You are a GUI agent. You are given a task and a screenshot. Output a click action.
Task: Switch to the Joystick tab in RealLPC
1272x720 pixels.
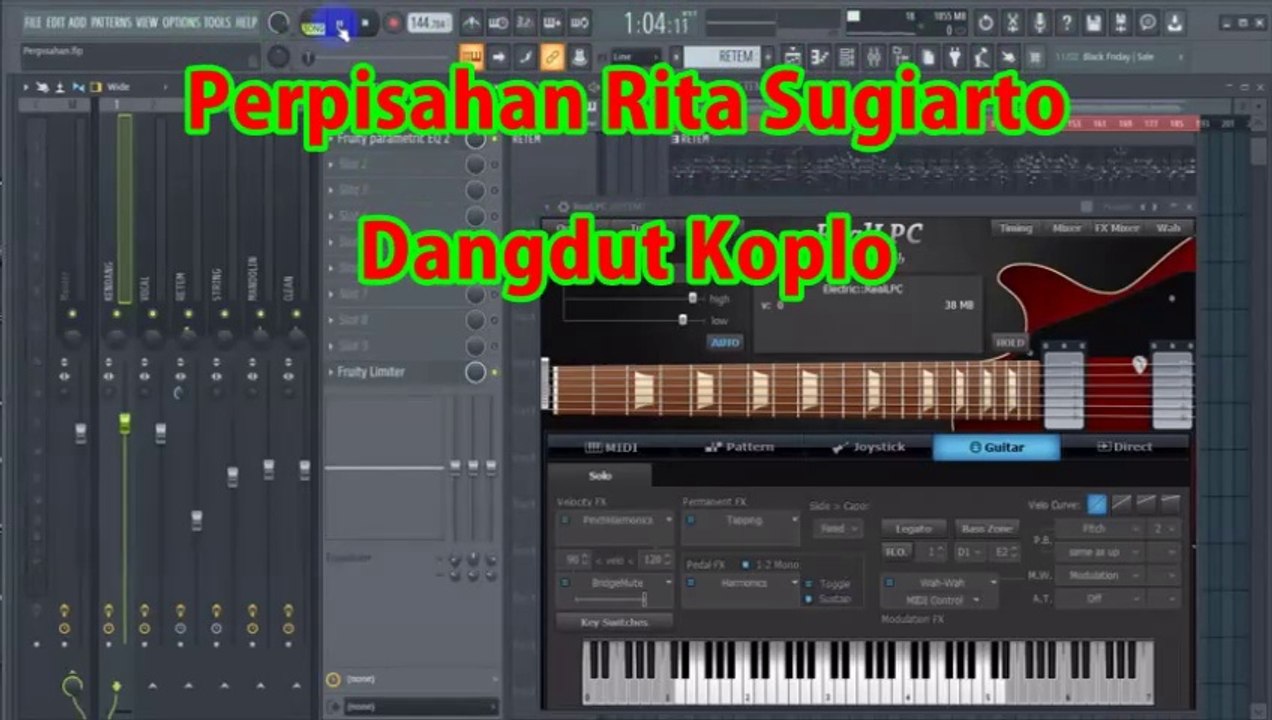[868, 447]
